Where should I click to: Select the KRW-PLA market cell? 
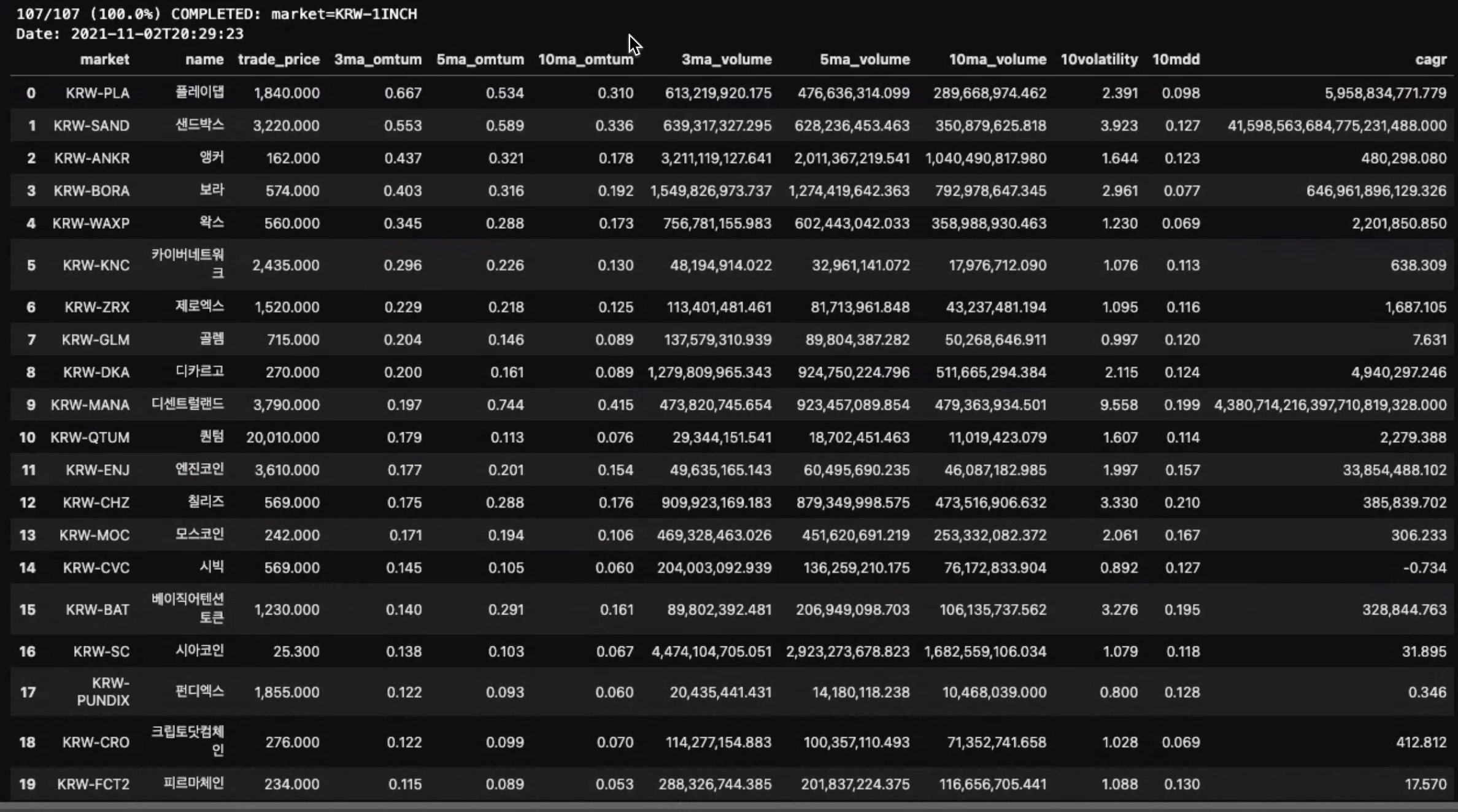98,93
